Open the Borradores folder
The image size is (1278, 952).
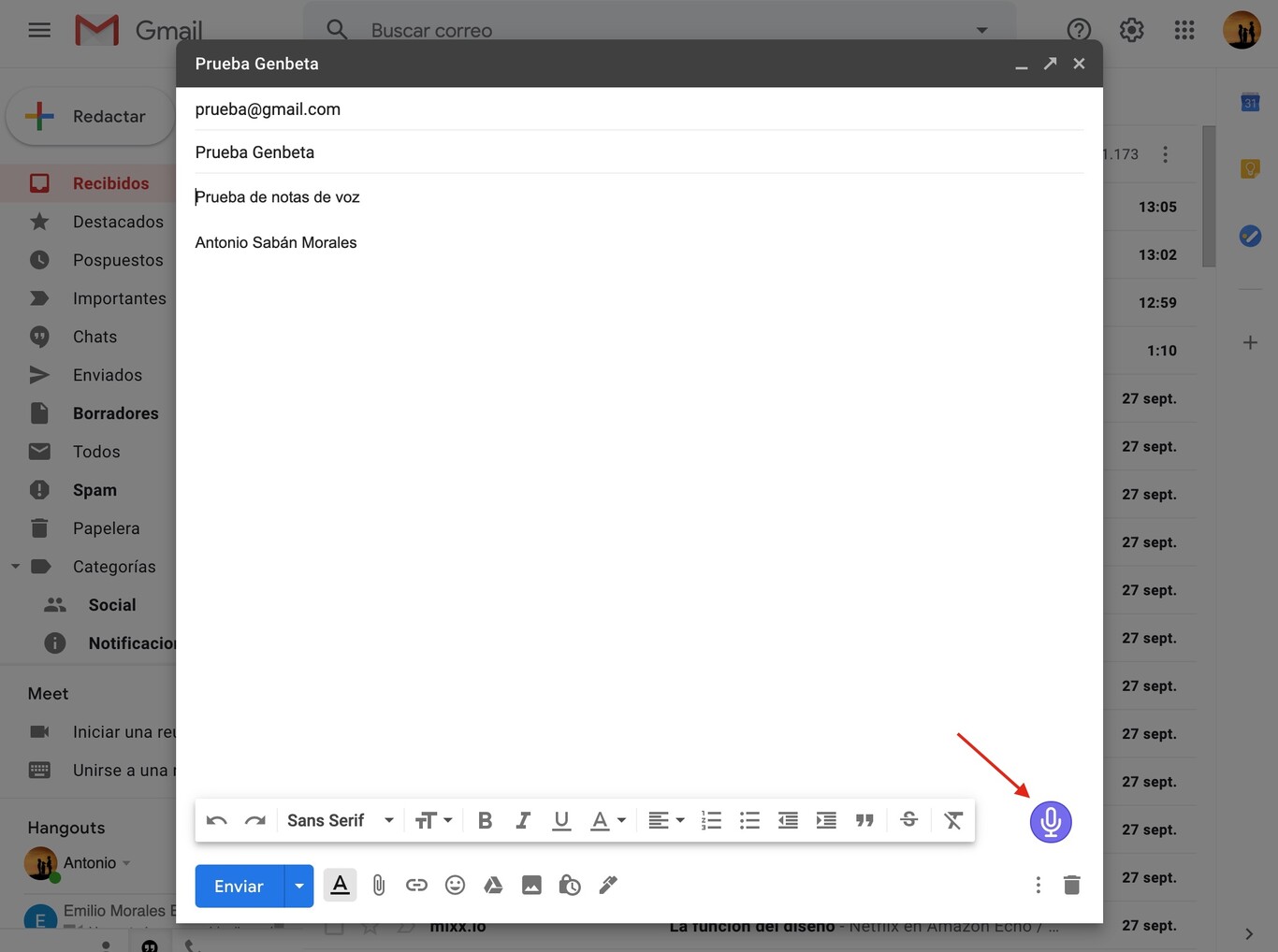point(89,413)
